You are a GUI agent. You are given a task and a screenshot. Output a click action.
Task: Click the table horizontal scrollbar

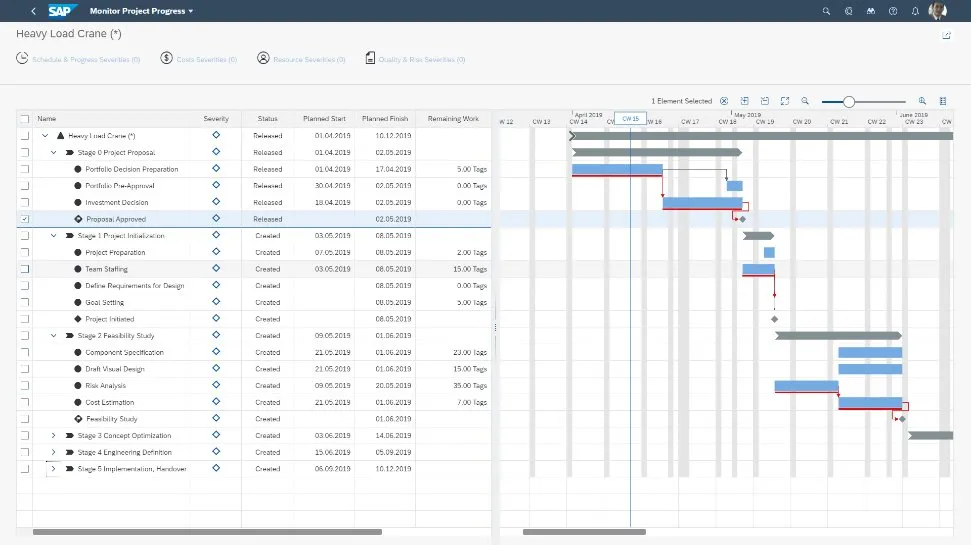[207, 531]
